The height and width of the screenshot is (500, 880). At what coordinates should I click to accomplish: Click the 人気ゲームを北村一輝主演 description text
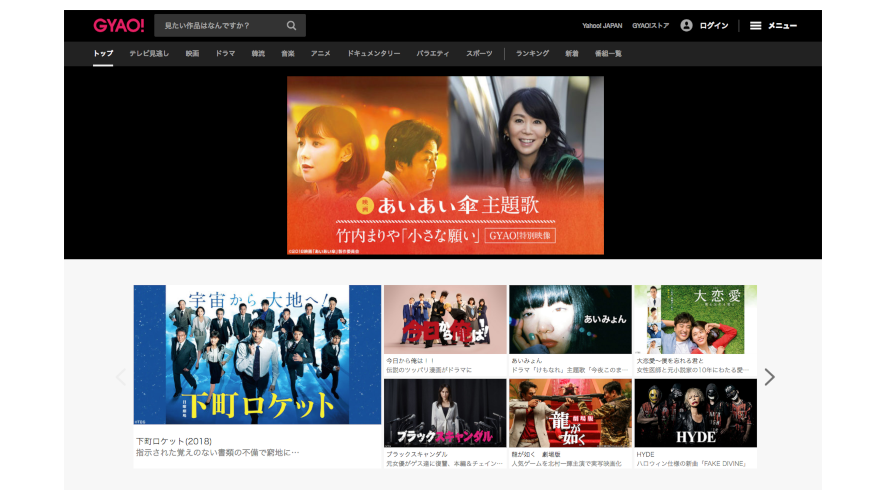pyautogui.click(x=566, y=464)
